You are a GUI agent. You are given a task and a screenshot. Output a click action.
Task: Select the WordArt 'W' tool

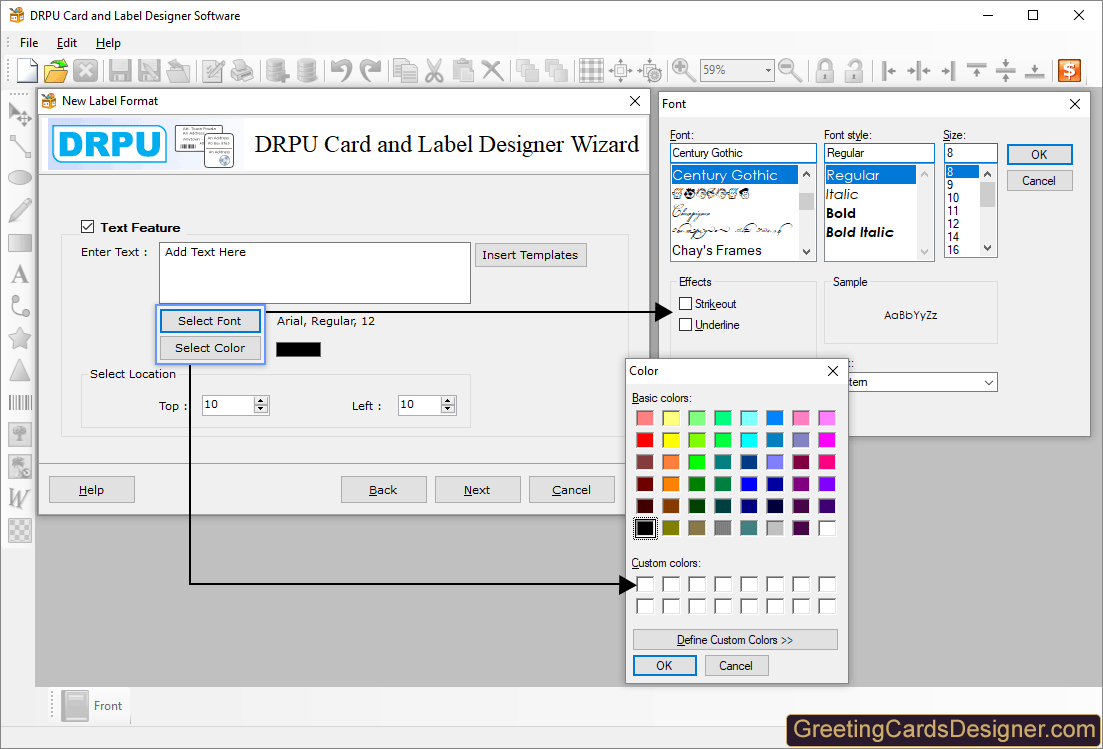[19, 499]
